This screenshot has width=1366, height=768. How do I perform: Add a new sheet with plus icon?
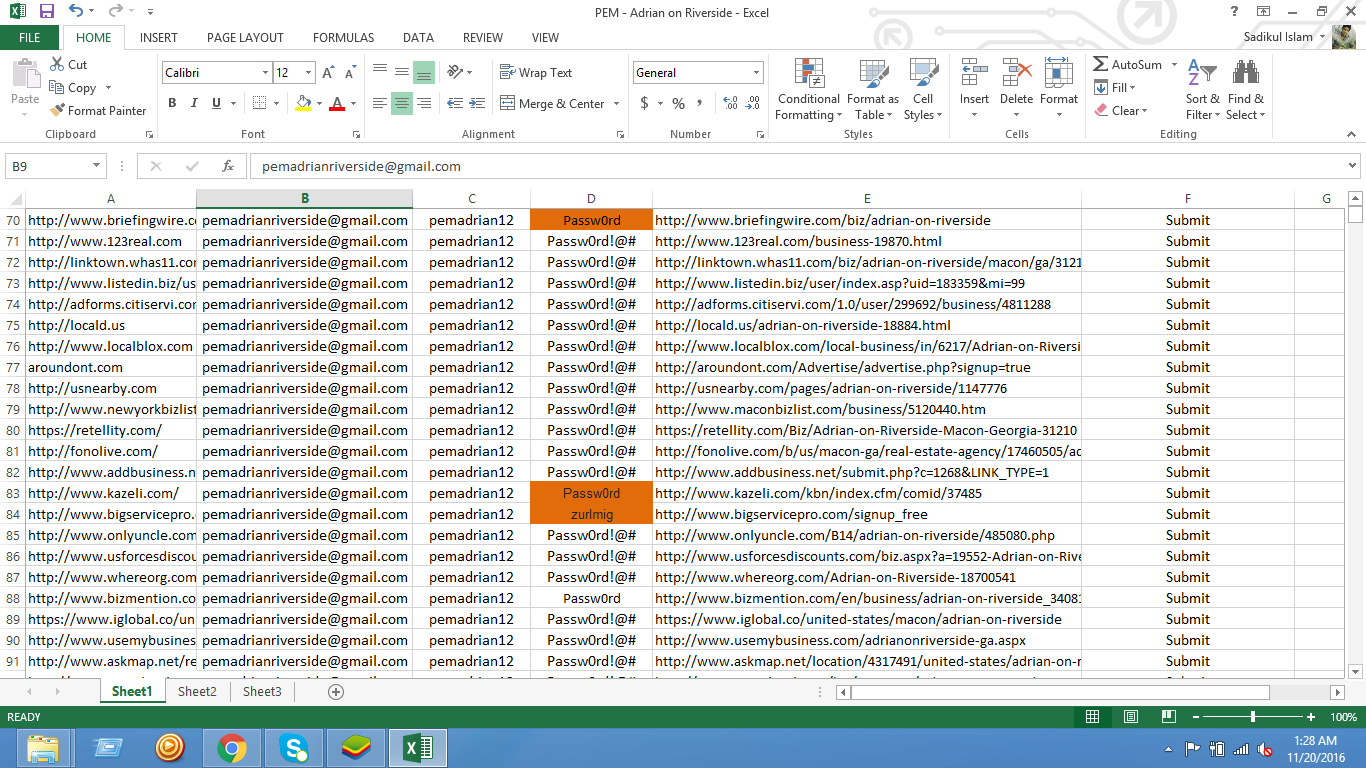336,692
